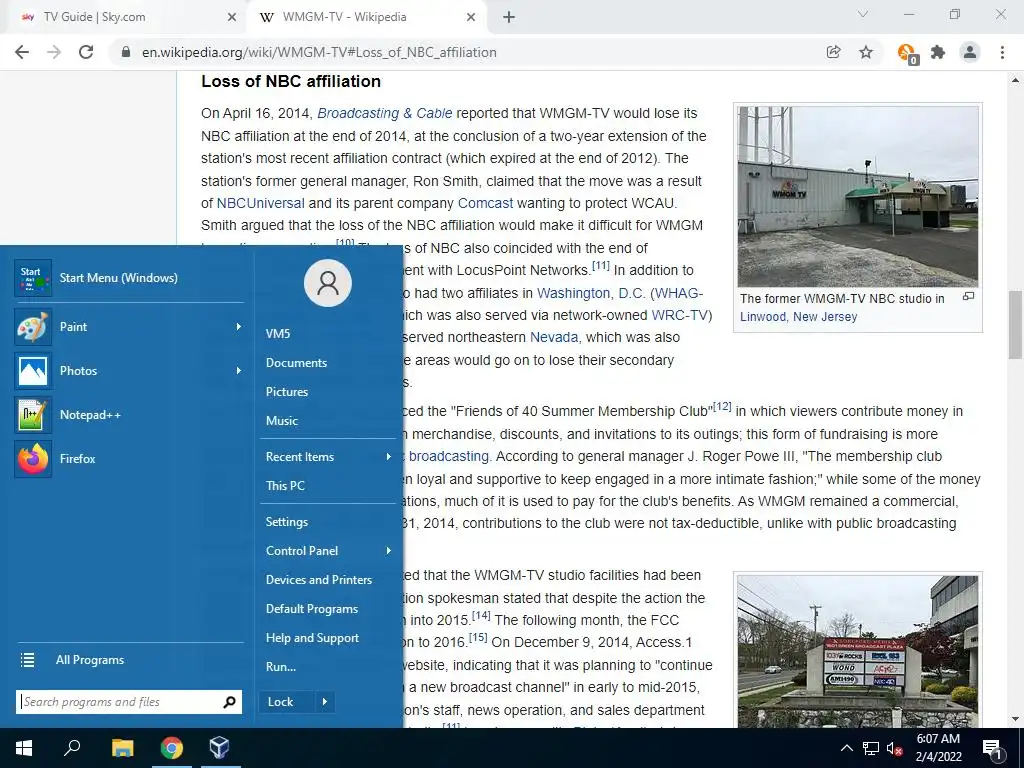Open the Extensions puzzle piece menu
Image resolution: width=1024 pixels, height=768 pixels.
[938, 52]
